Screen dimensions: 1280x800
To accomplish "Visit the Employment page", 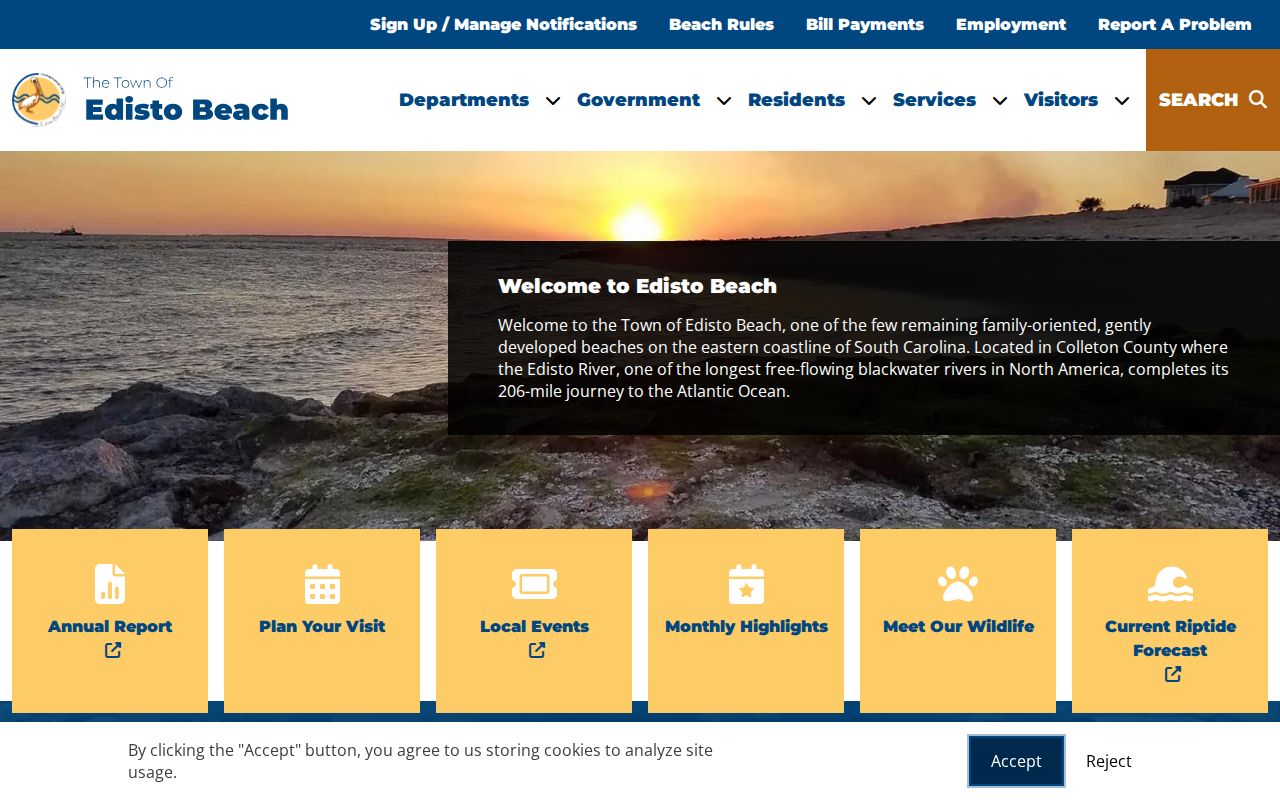I will [x=1011, y=24].
